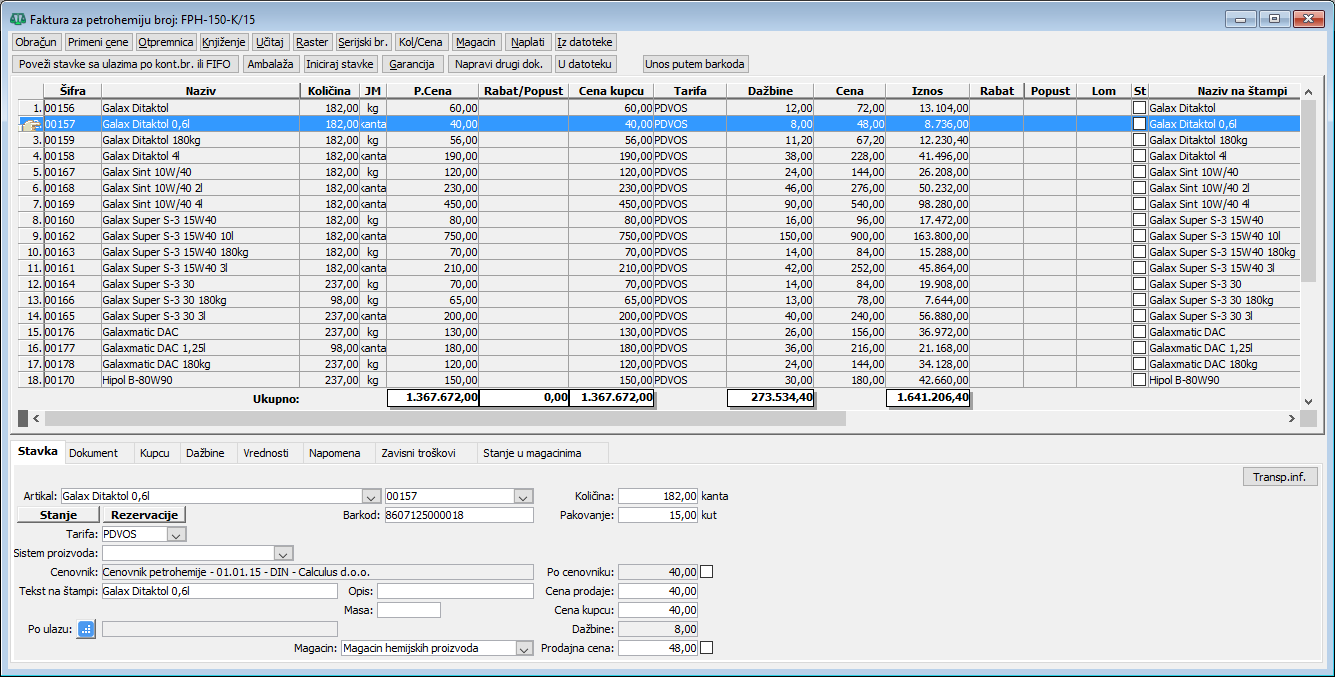Click the Iznos column header
Image resolution: width=1335 pixels, height=677 pixels.
pos(928,91)
